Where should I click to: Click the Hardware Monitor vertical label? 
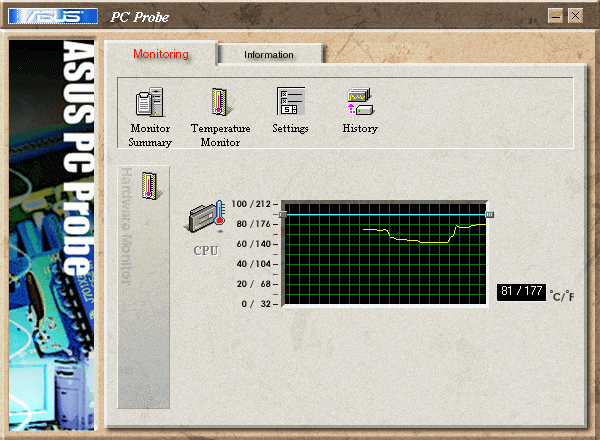pyautogui.click(x=127, y=226)
